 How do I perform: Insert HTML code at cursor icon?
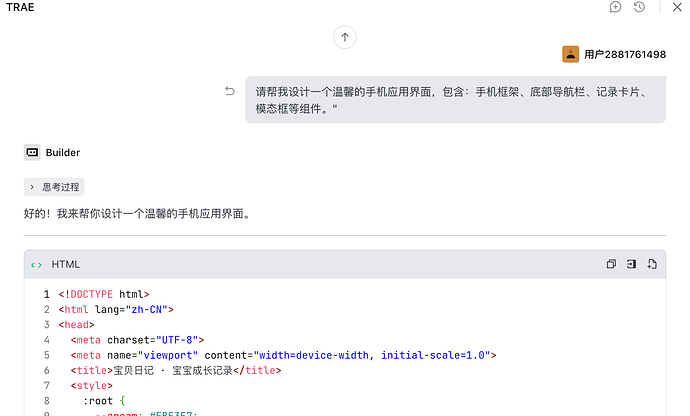(631, 264)
